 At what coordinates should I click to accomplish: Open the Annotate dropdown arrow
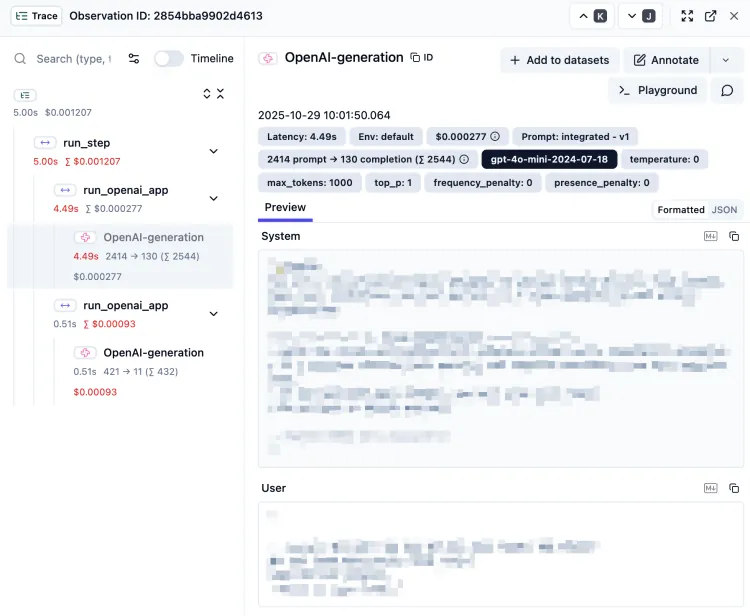click(726, 60)
